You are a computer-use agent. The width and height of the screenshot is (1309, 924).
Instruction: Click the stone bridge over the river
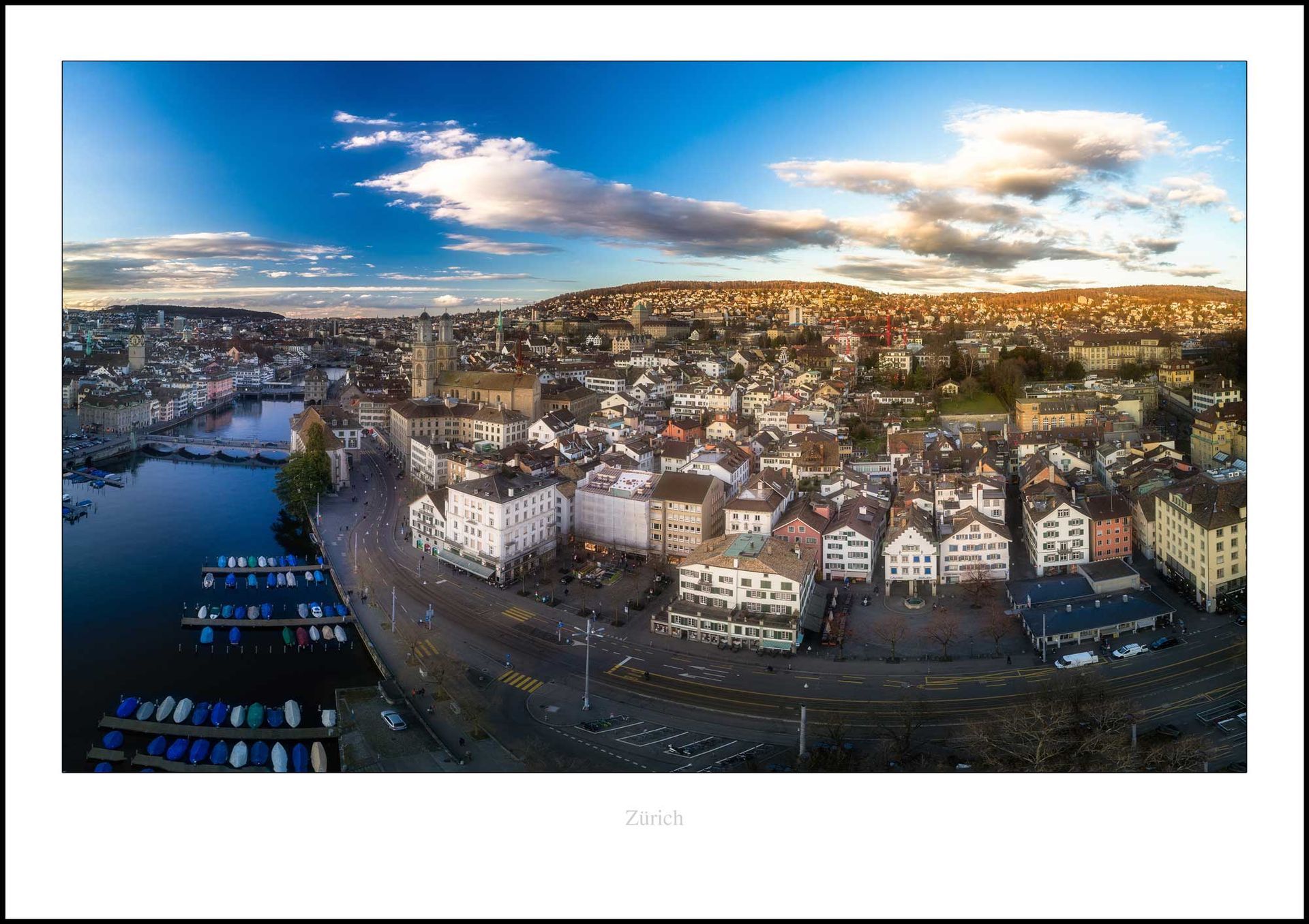pyautogui.click(x=211, y=446)
